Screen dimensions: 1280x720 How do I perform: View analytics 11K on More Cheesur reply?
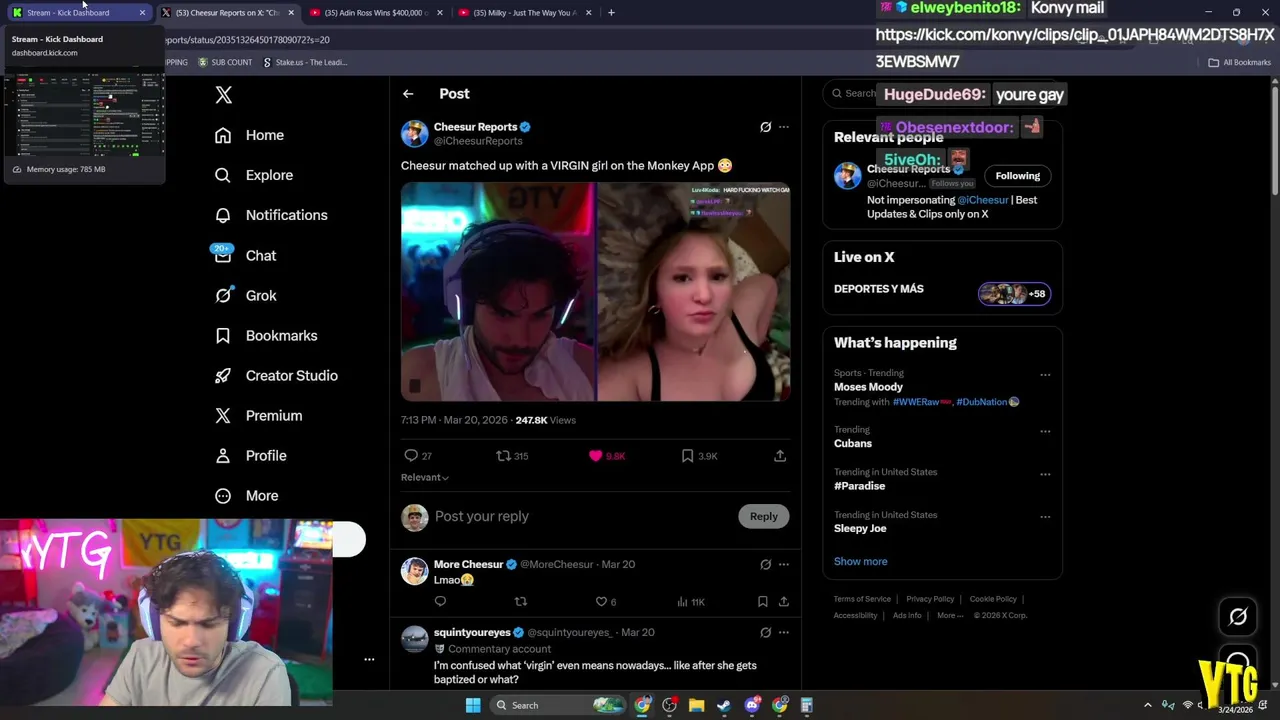(x=691, y=601)
